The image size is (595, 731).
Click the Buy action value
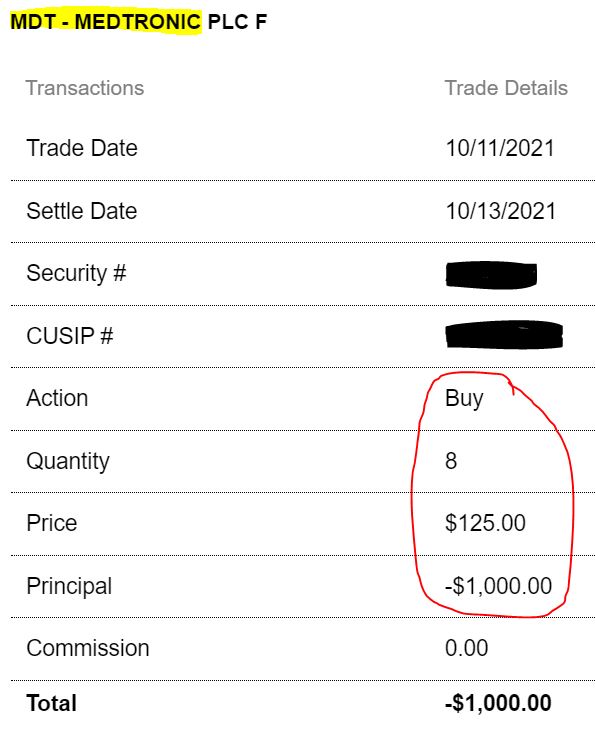[x=464, y=399]
